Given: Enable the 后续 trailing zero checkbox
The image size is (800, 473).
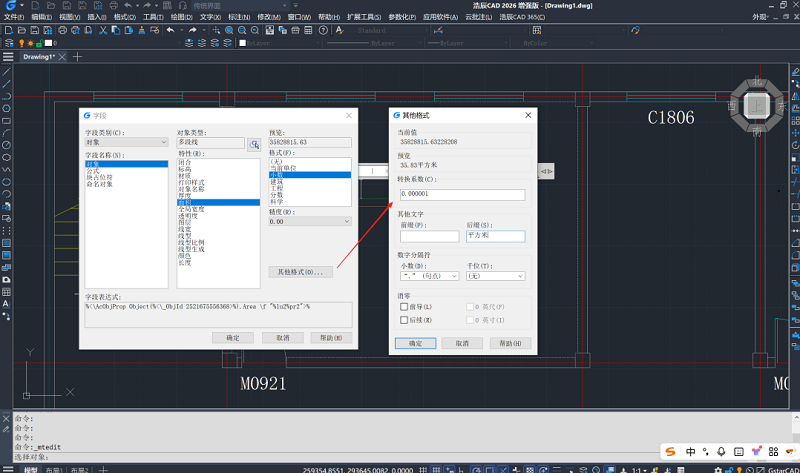Looking at the screenshot, I should pyautogui.click(x=404, y=319).
